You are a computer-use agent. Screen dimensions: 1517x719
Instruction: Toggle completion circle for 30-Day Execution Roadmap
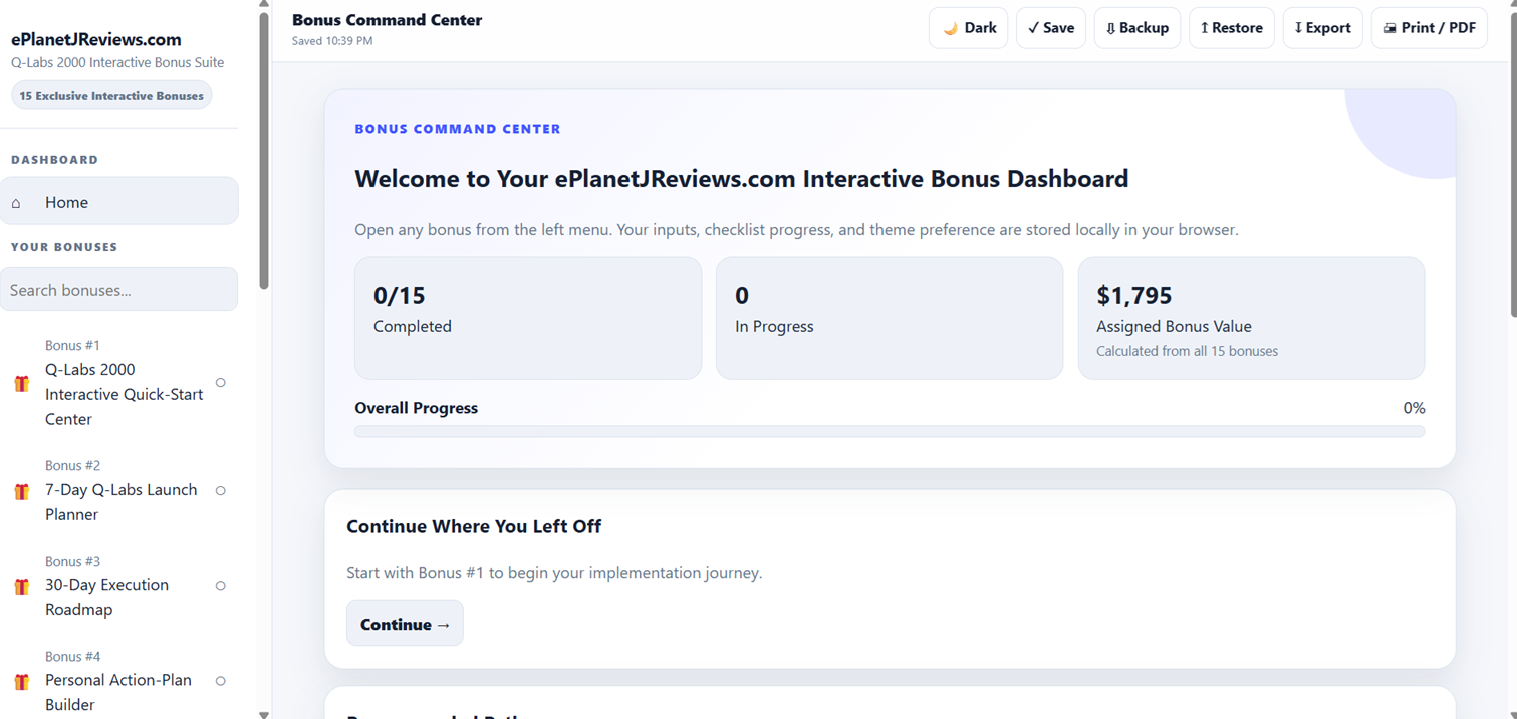[x=221, y=586]
